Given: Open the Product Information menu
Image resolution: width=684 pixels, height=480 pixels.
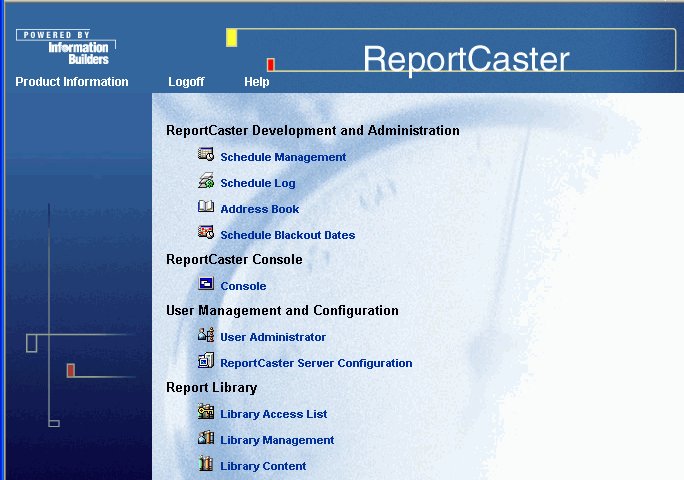Looking at the screenshot, I should point(72,82).
